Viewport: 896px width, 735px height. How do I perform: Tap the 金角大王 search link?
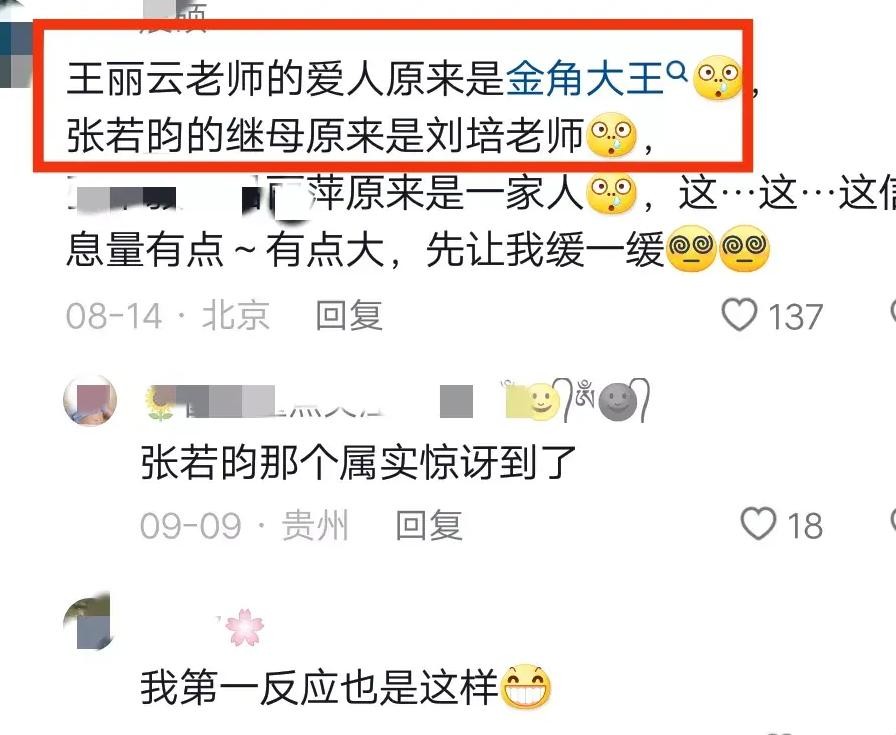[585, 78]
